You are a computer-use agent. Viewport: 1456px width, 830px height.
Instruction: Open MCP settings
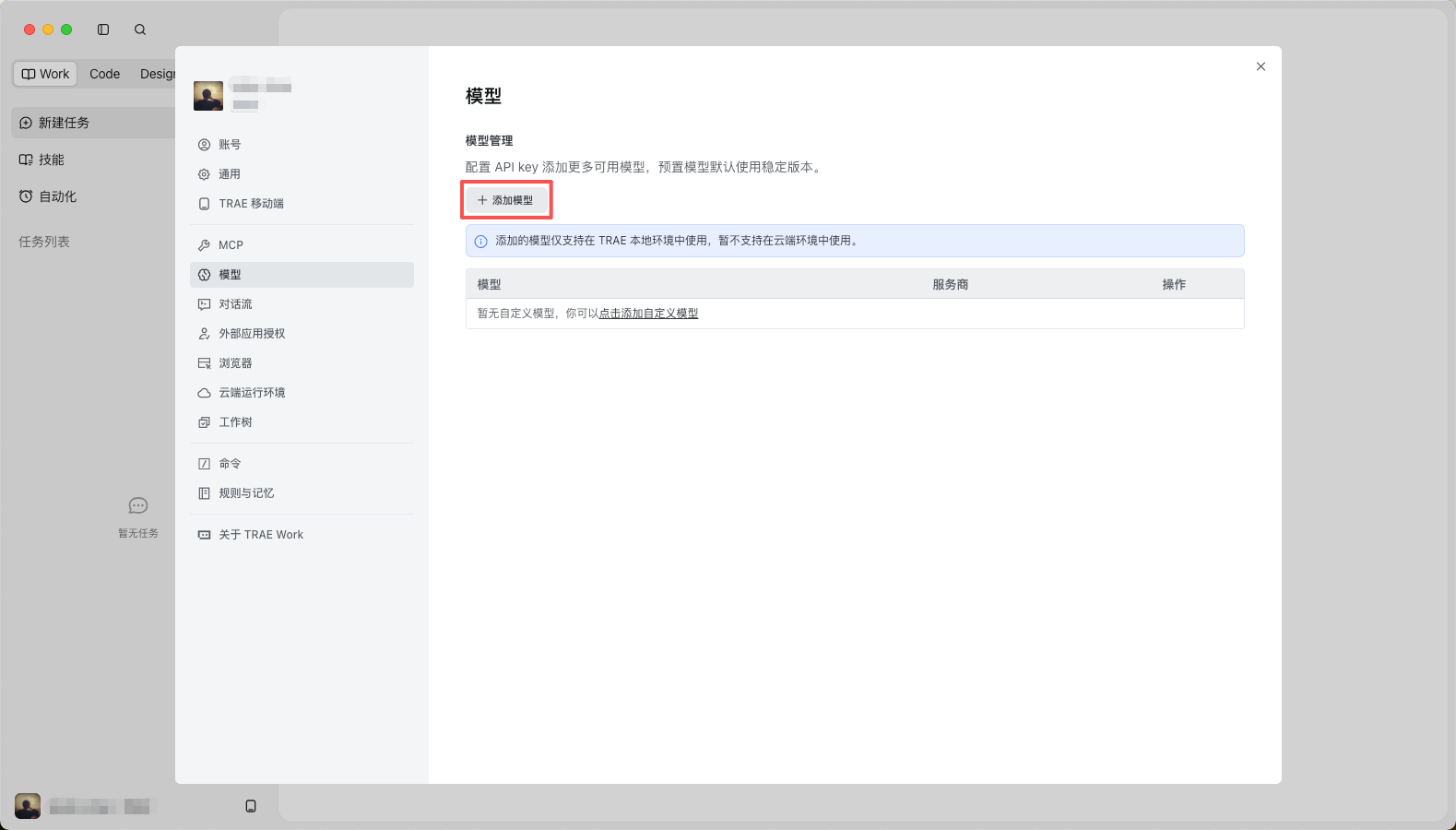[x=302, y=245]
